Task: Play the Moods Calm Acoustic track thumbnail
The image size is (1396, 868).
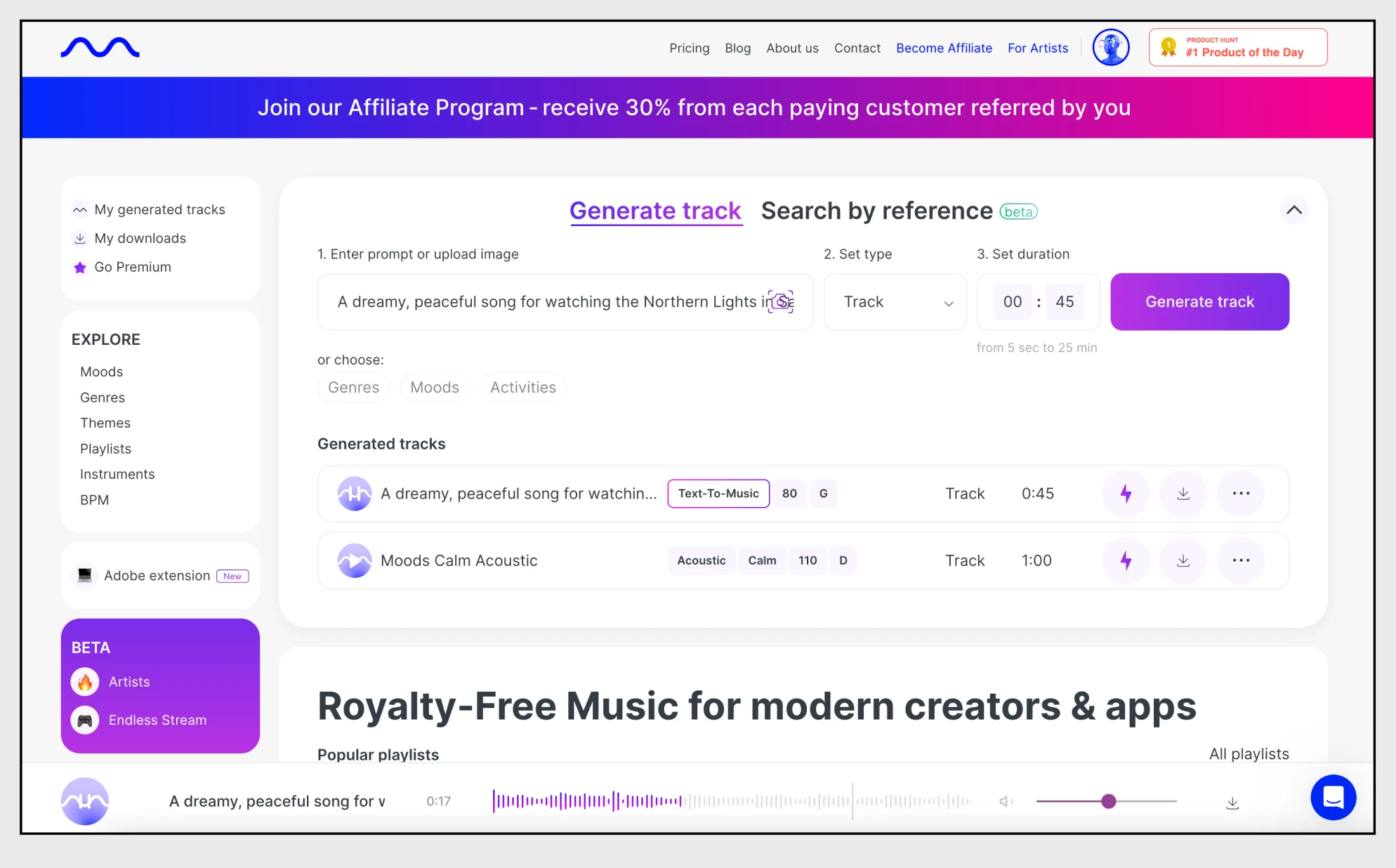Action: [355, 560]
